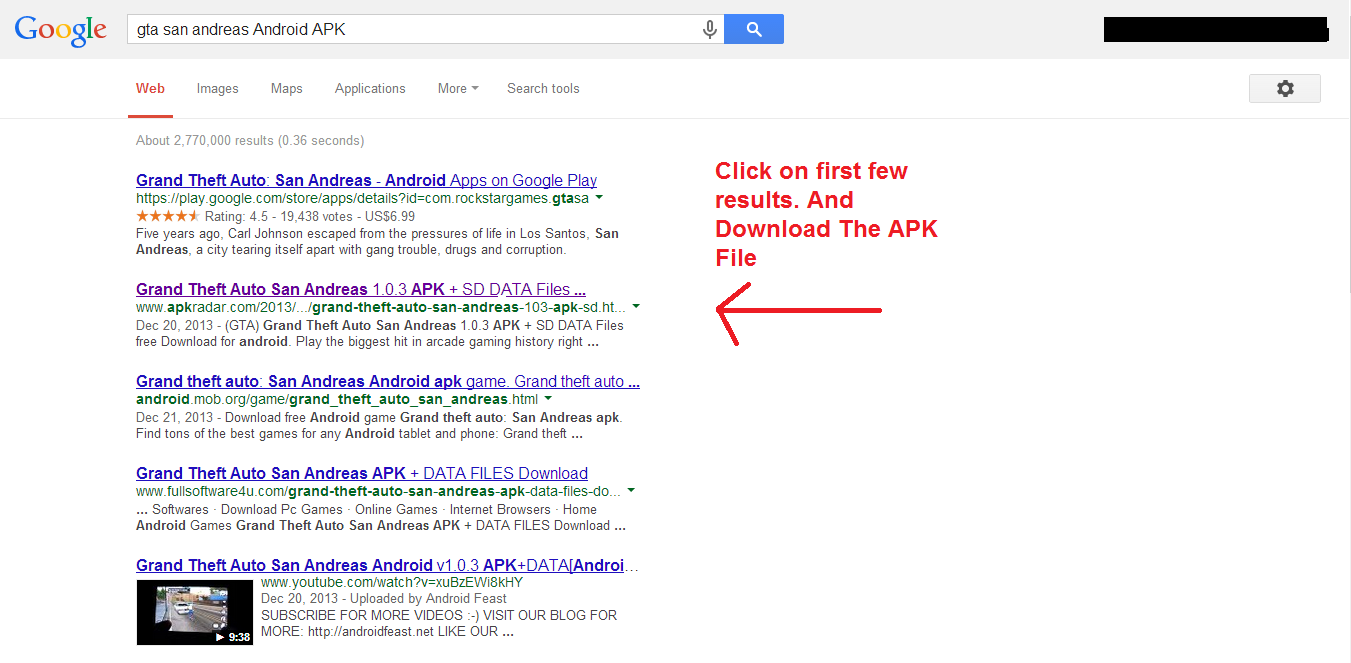This screenshot has width=1351, height=663.
Task: Switch to the Images tab
Action: [218, 88]
